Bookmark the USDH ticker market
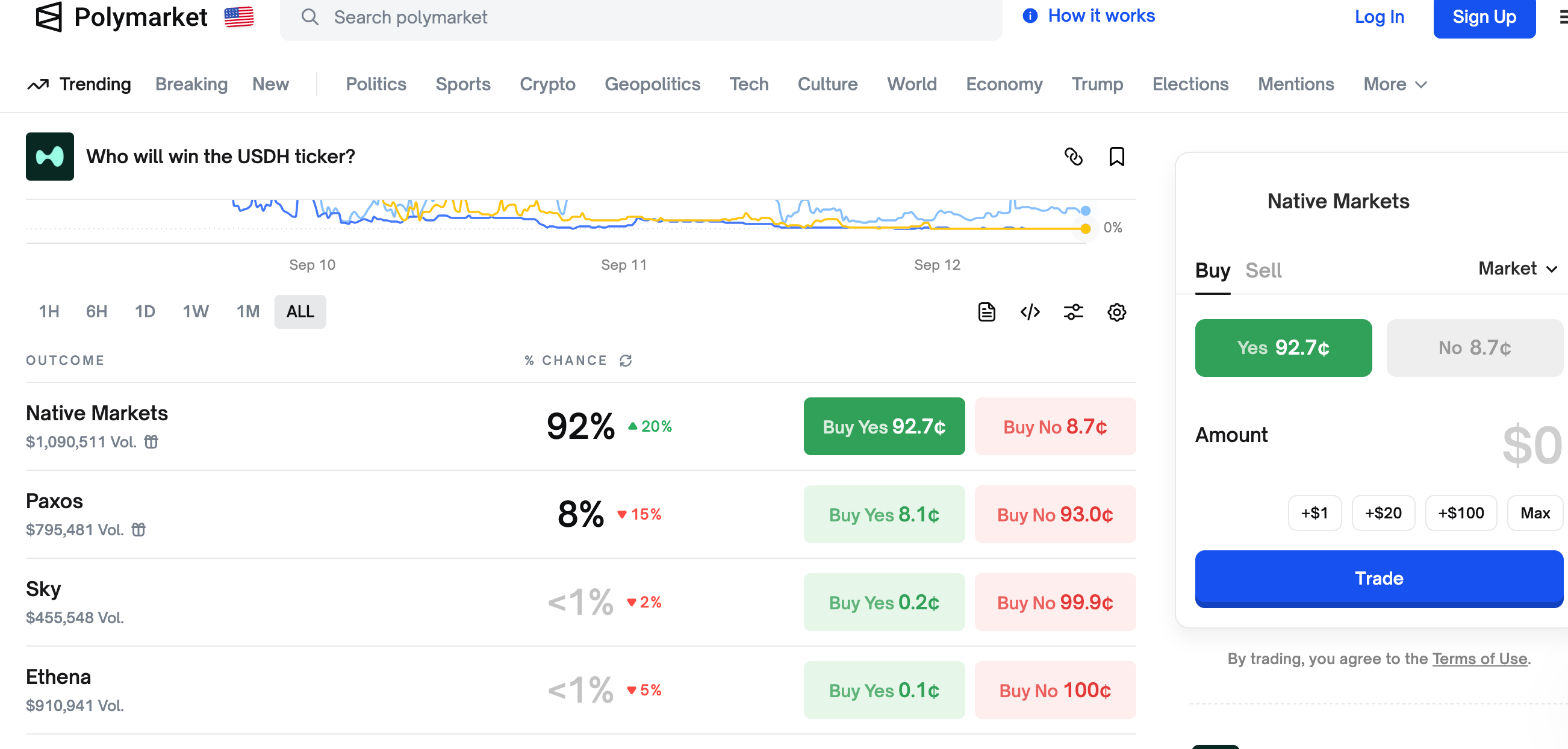The height and width of the screenshot is (749, 1568). [1116, 157]
